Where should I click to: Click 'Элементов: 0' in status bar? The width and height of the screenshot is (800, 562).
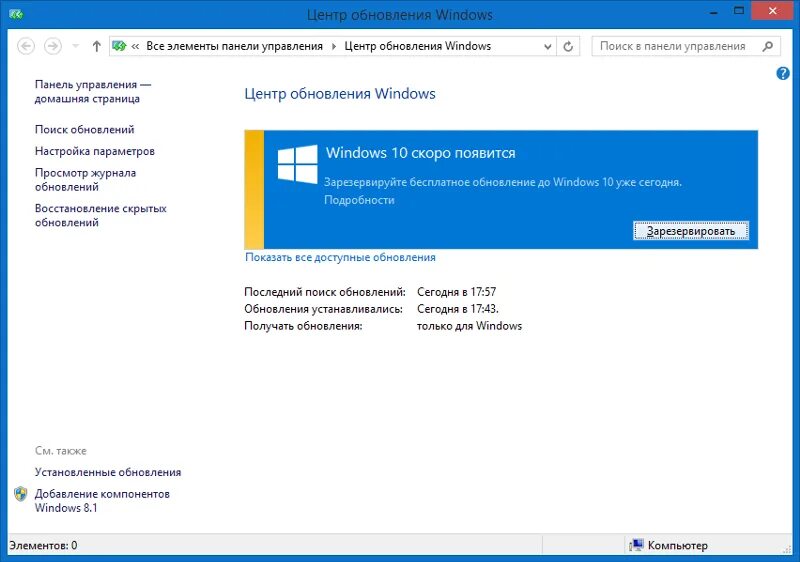tap(43, 546)
